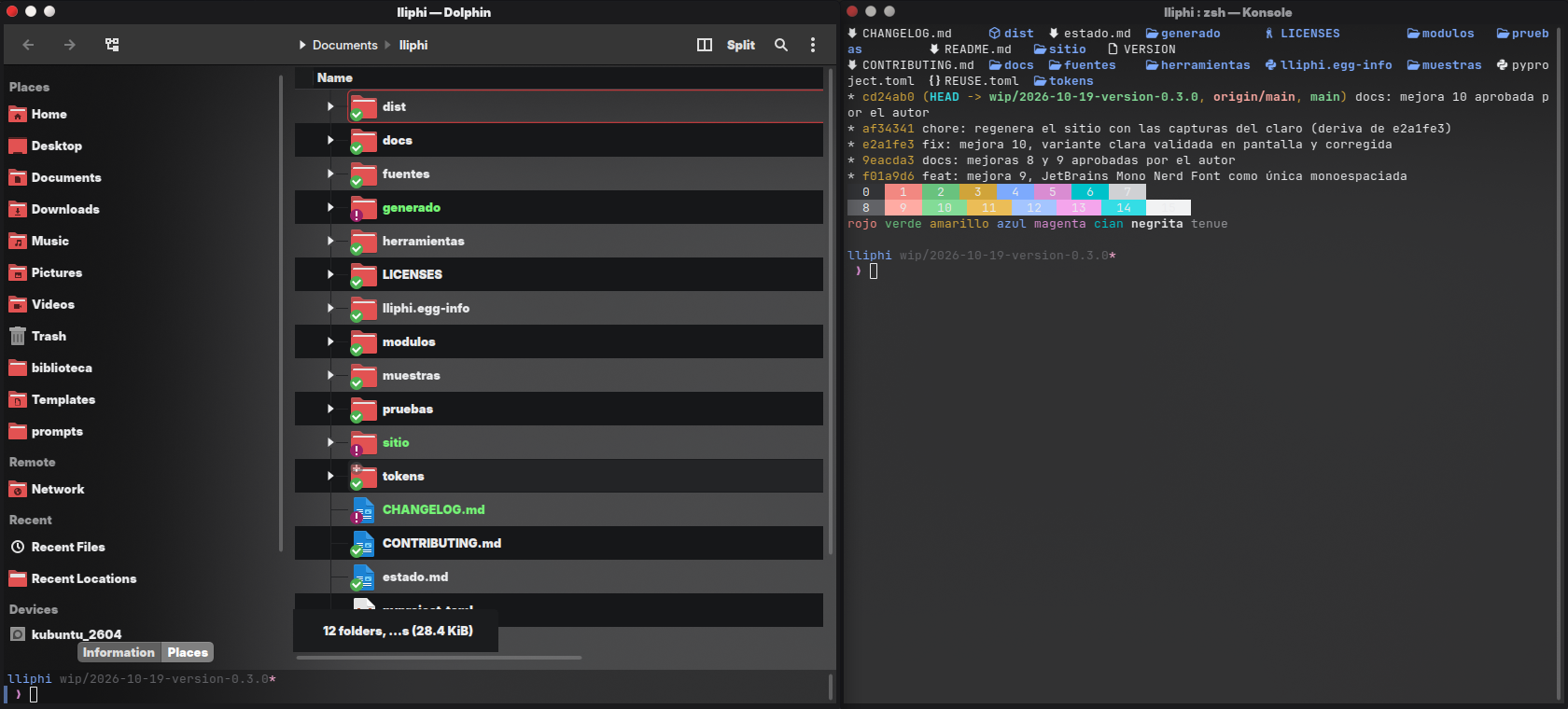Screen dimensions: 1568x709
Task: Click the Split button label
Action: click(x=741, y=45)
